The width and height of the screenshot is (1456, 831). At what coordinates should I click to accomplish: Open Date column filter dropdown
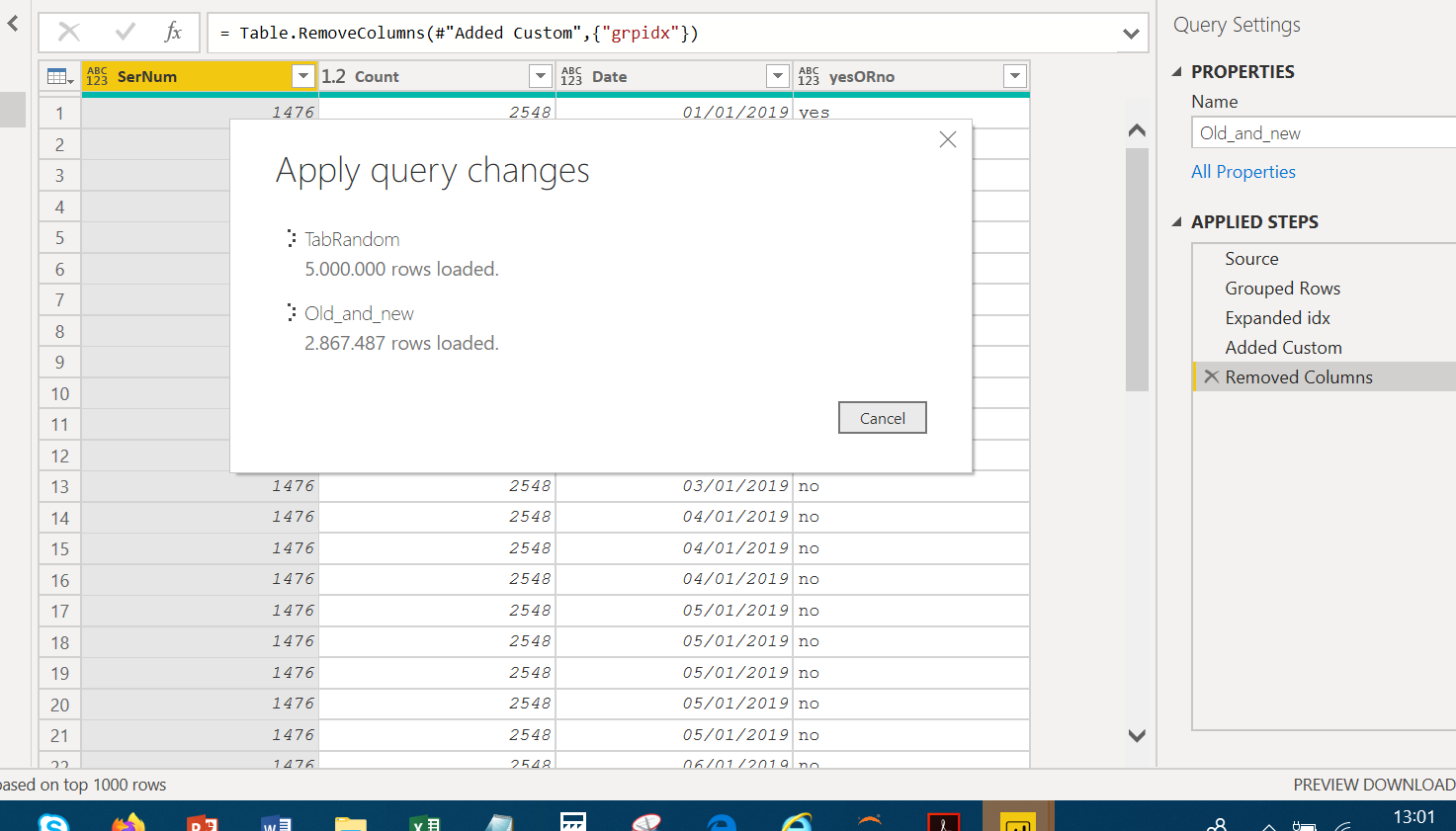tap(778, 76)
